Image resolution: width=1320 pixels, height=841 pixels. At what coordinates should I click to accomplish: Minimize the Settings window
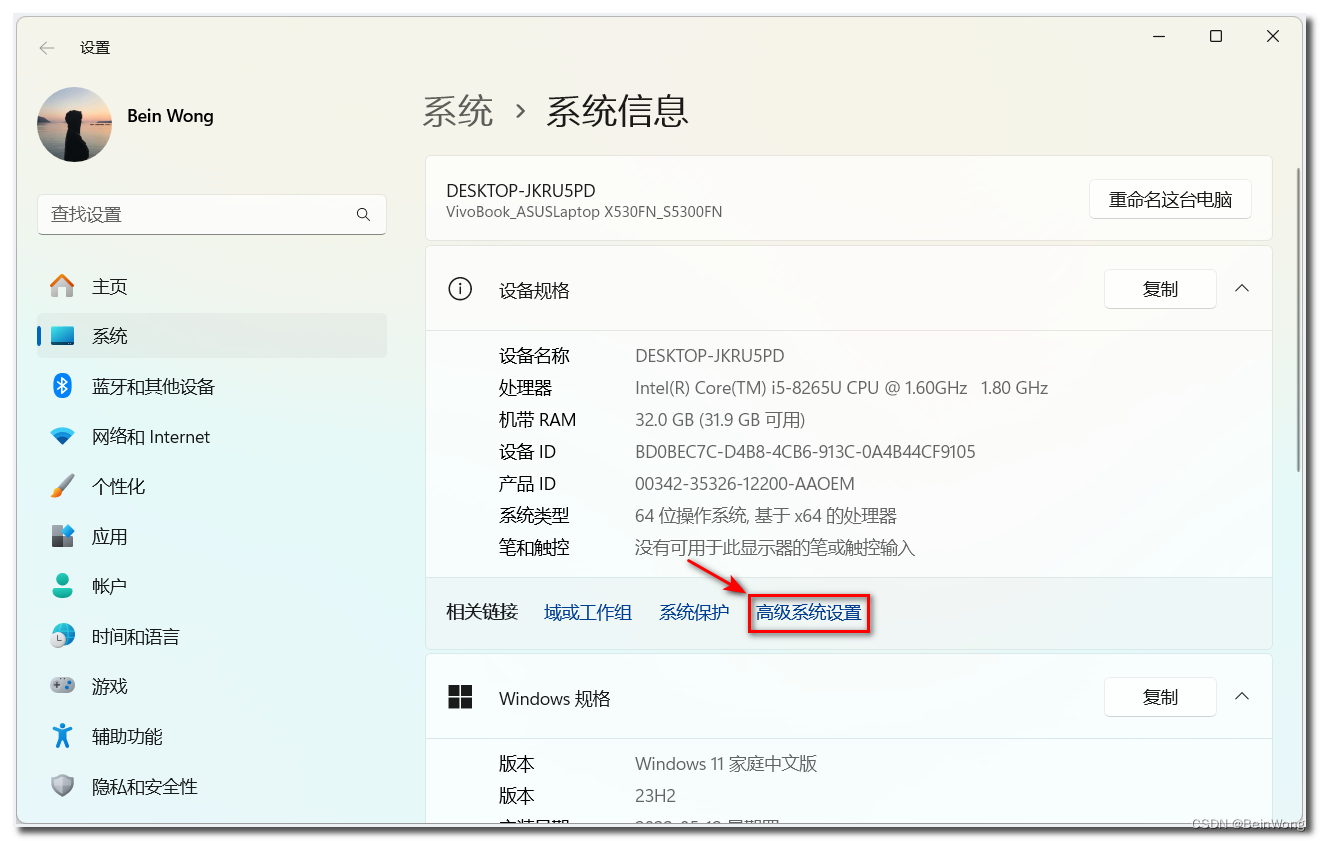click(1159, 36)
